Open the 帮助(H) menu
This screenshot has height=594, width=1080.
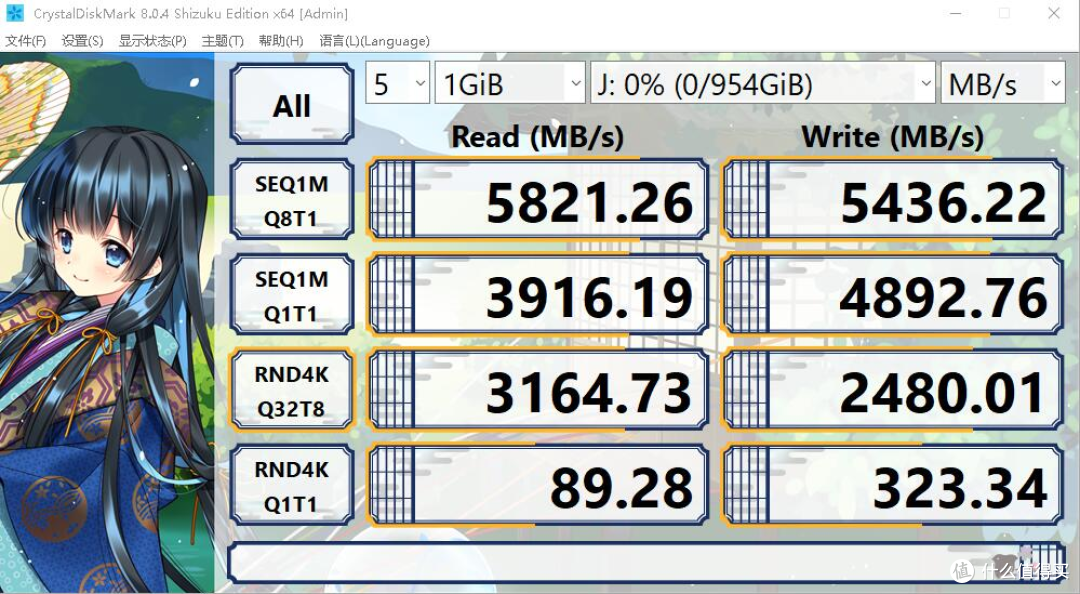pos(280,41)
